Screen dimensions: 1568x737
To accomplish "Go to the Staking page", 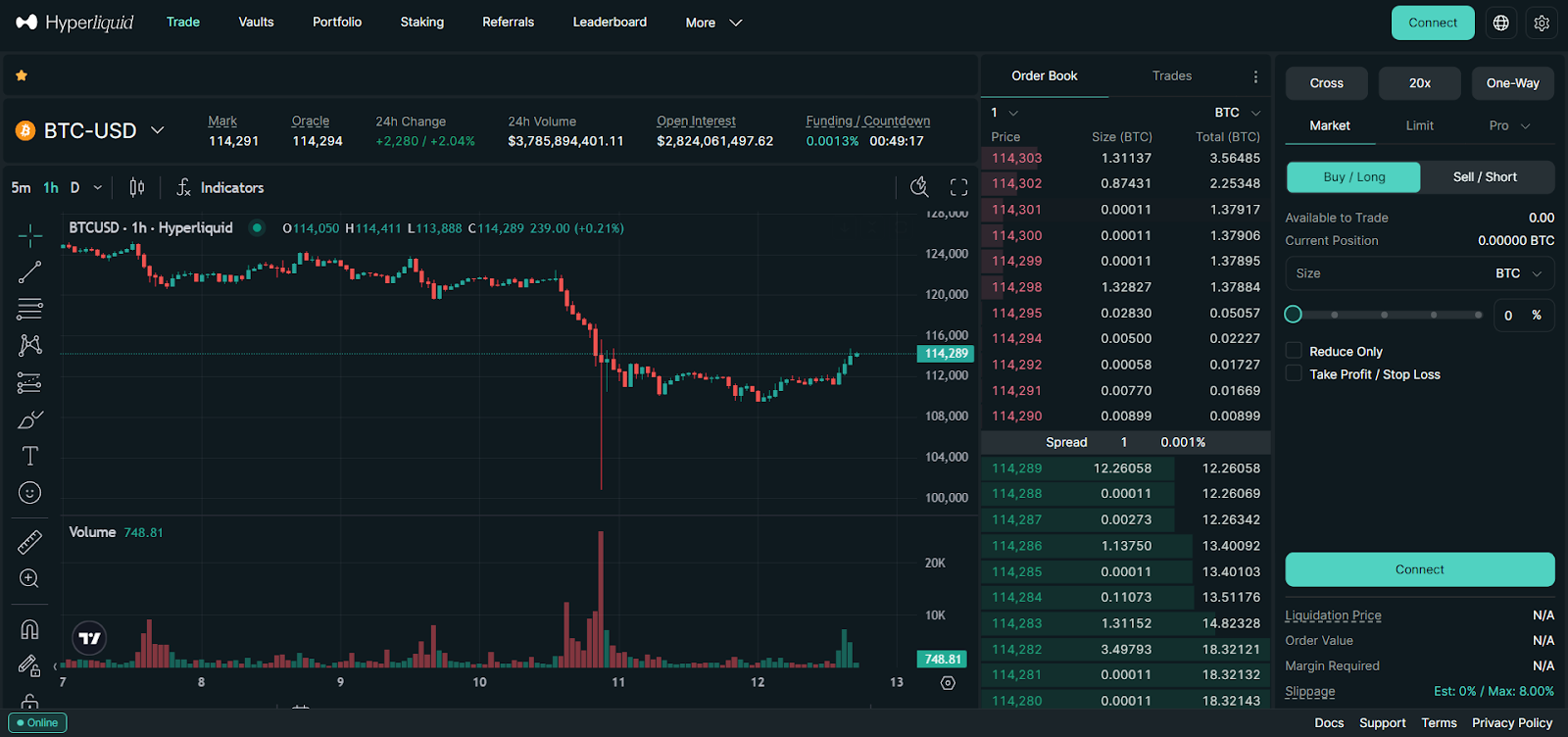I will [x=422, y=22].
